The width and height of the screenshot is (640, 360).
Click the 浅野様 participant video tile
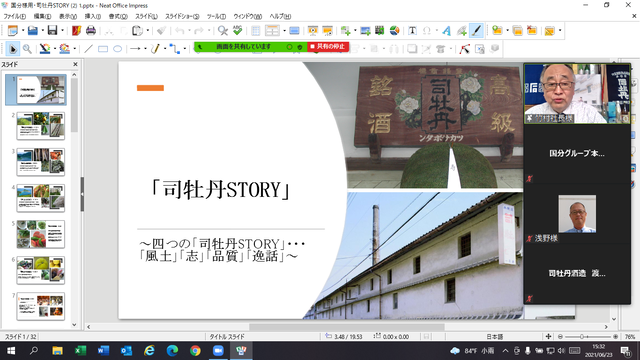(577, 214)
